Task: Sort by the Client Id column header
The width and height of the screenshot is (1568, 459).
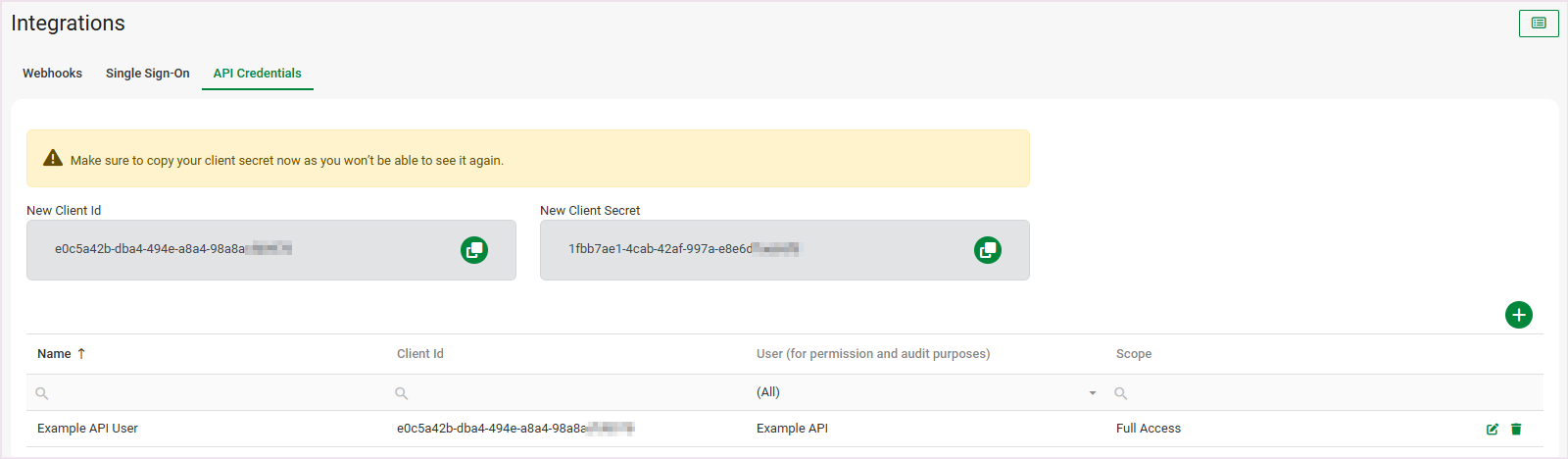Action: point(420,354)
